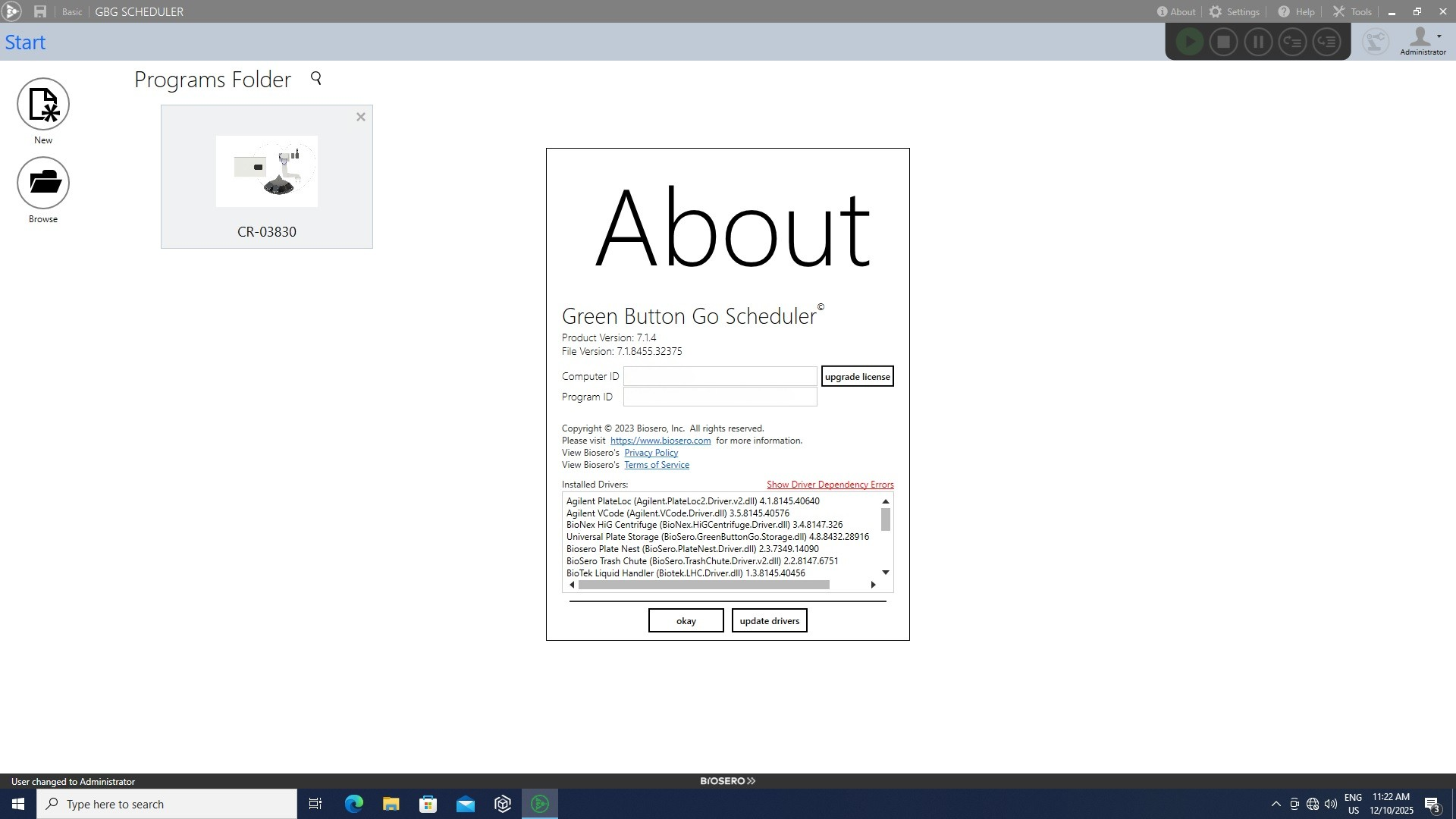Click the upgrade license button

click(857, 376)
